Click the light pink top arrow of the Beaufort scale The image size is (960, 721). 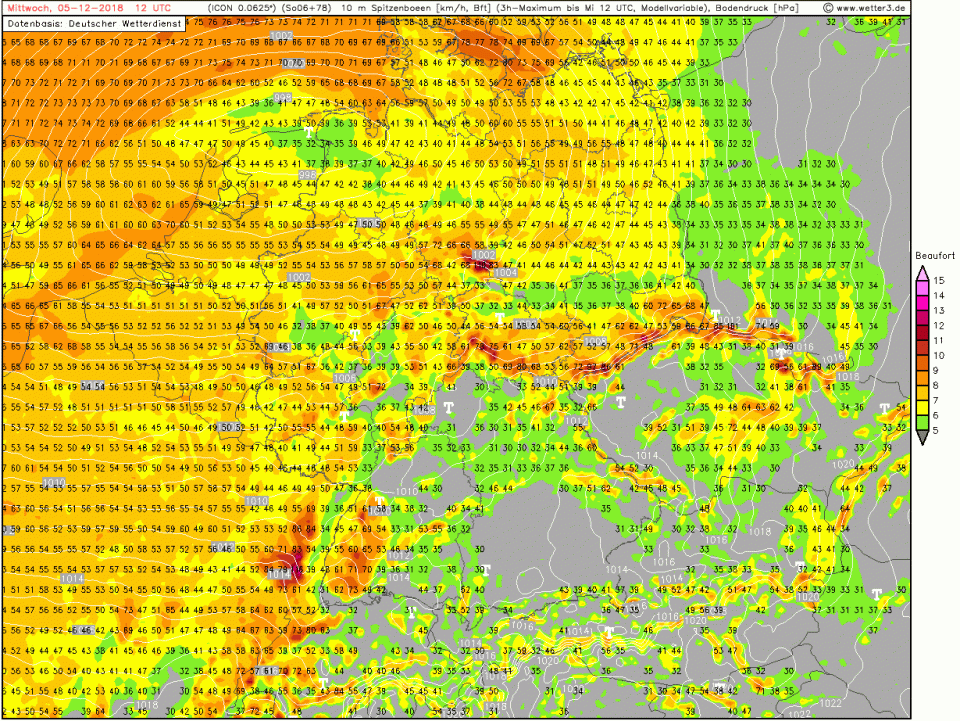pyautogui.click(x=922, y=274)
